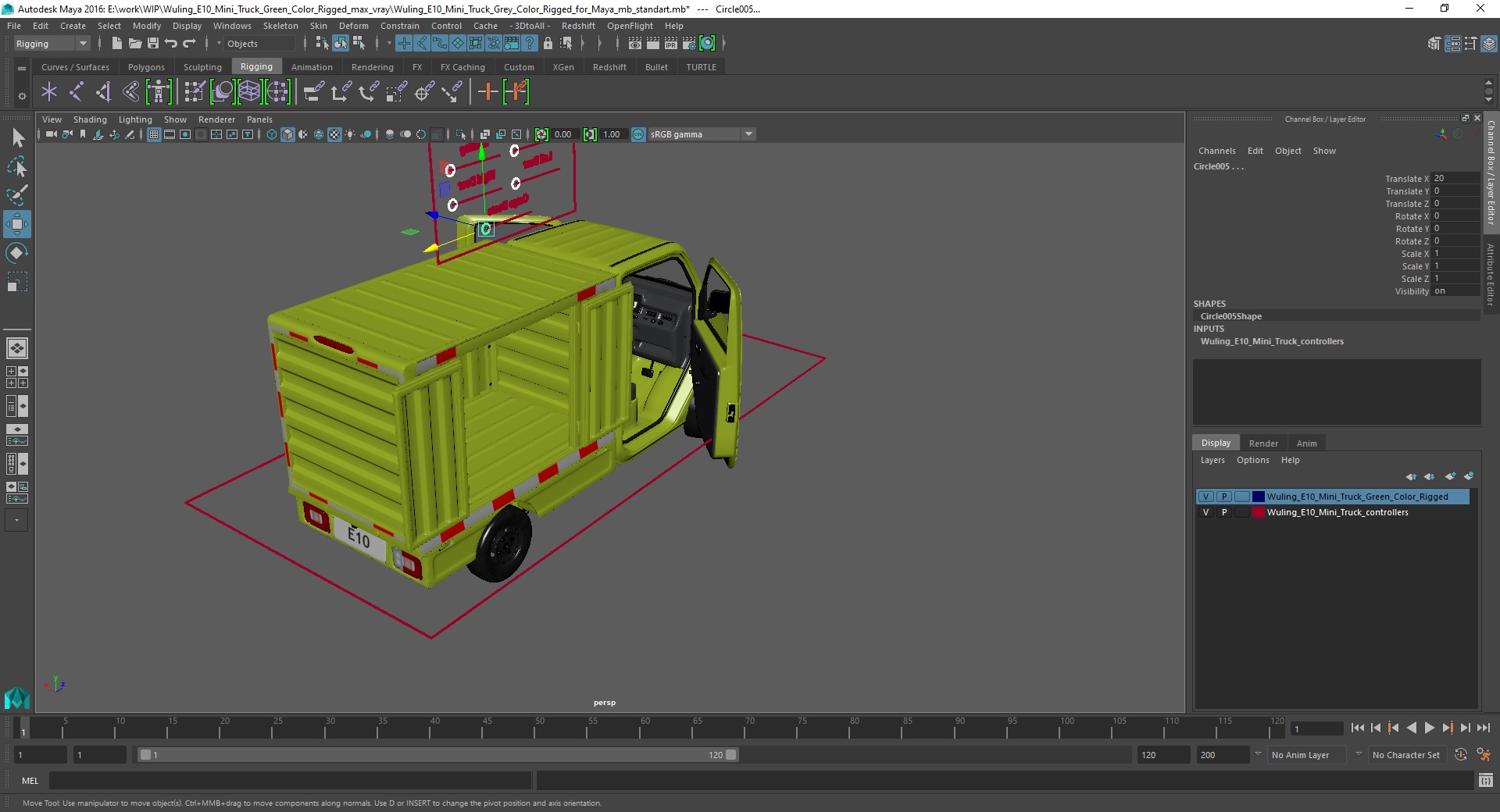Click the blue swatch of Green_Color_Rigged layer
1500x812 pixels.
coord(1259,497)
